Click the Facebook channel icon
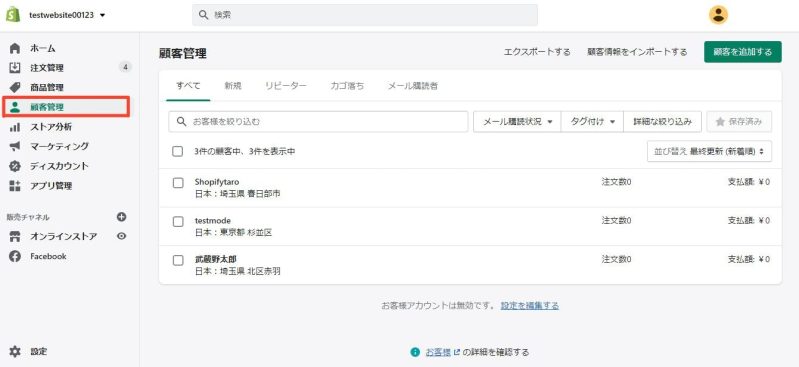 pos(15,256)
